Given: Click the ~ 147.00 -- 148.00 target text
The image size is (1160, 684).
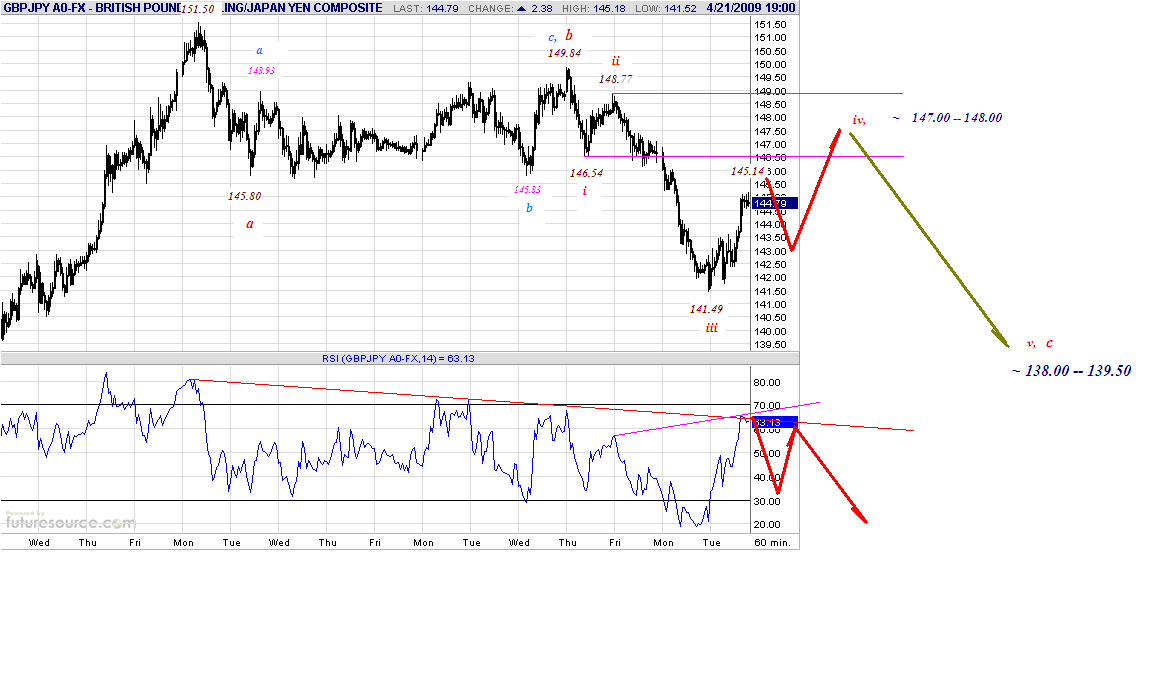Looking at the screenshot, I should pos(948,118).
